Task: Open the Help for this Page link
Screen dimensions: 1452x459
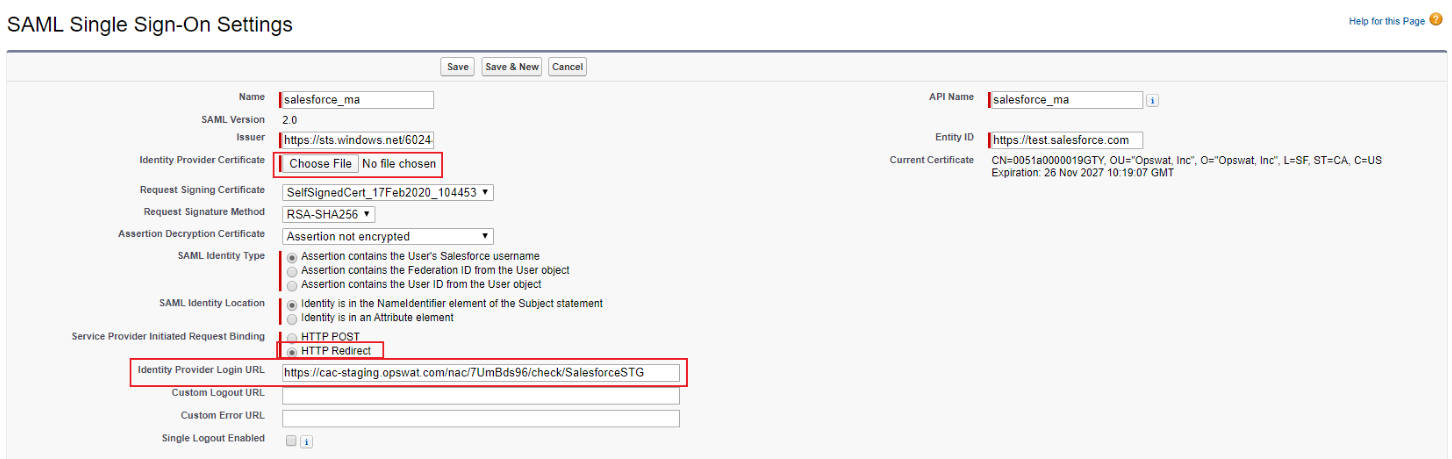Action: [1385, 21]
